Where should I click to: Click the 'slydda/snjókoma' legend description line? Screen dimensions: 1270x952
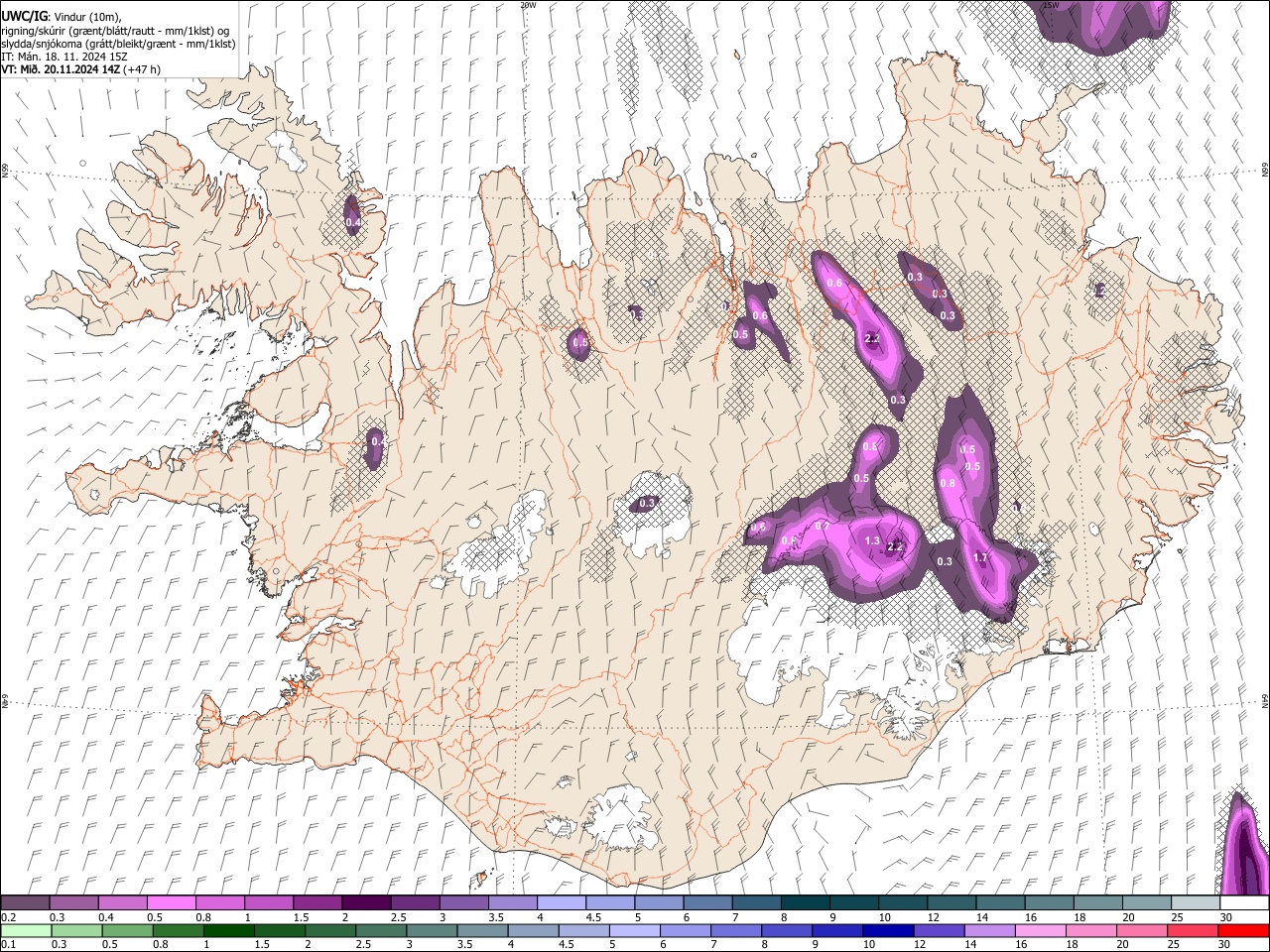(x=118, y=44)
